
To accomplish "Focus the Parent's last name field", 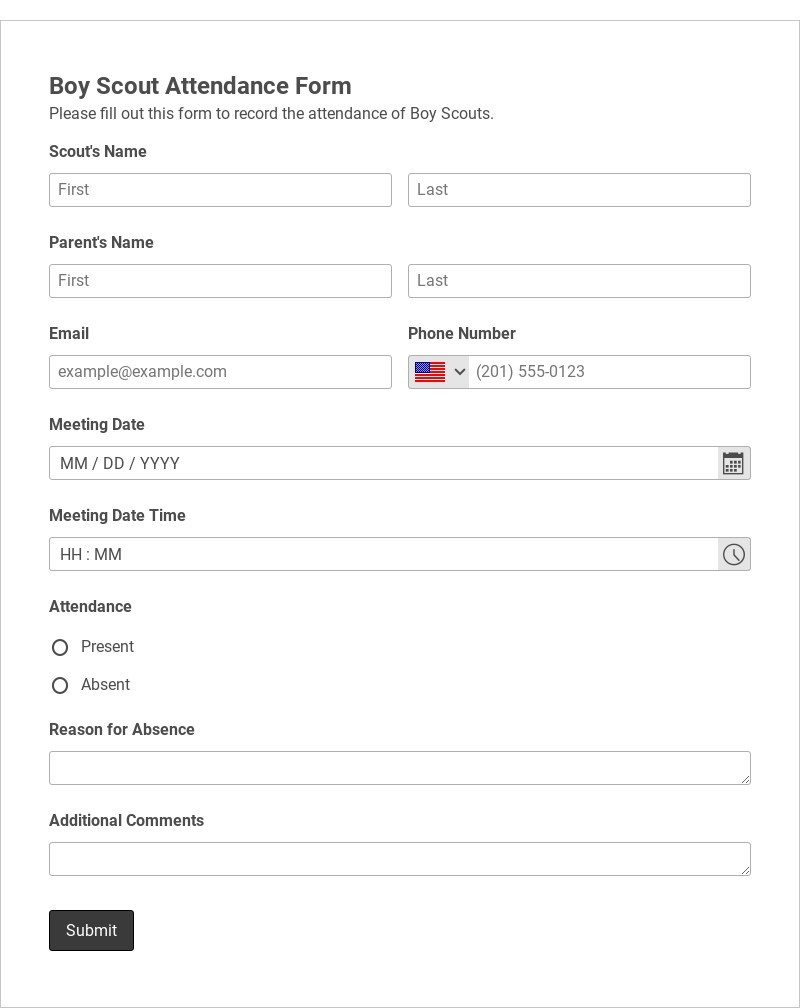I will (x=579, y=281).
